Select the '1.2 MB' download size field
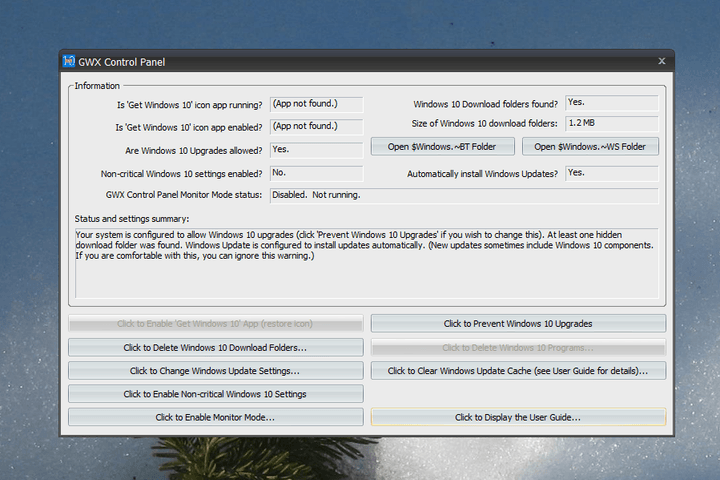The height and width of the screenshot is (480, 720). click(612, 124)
